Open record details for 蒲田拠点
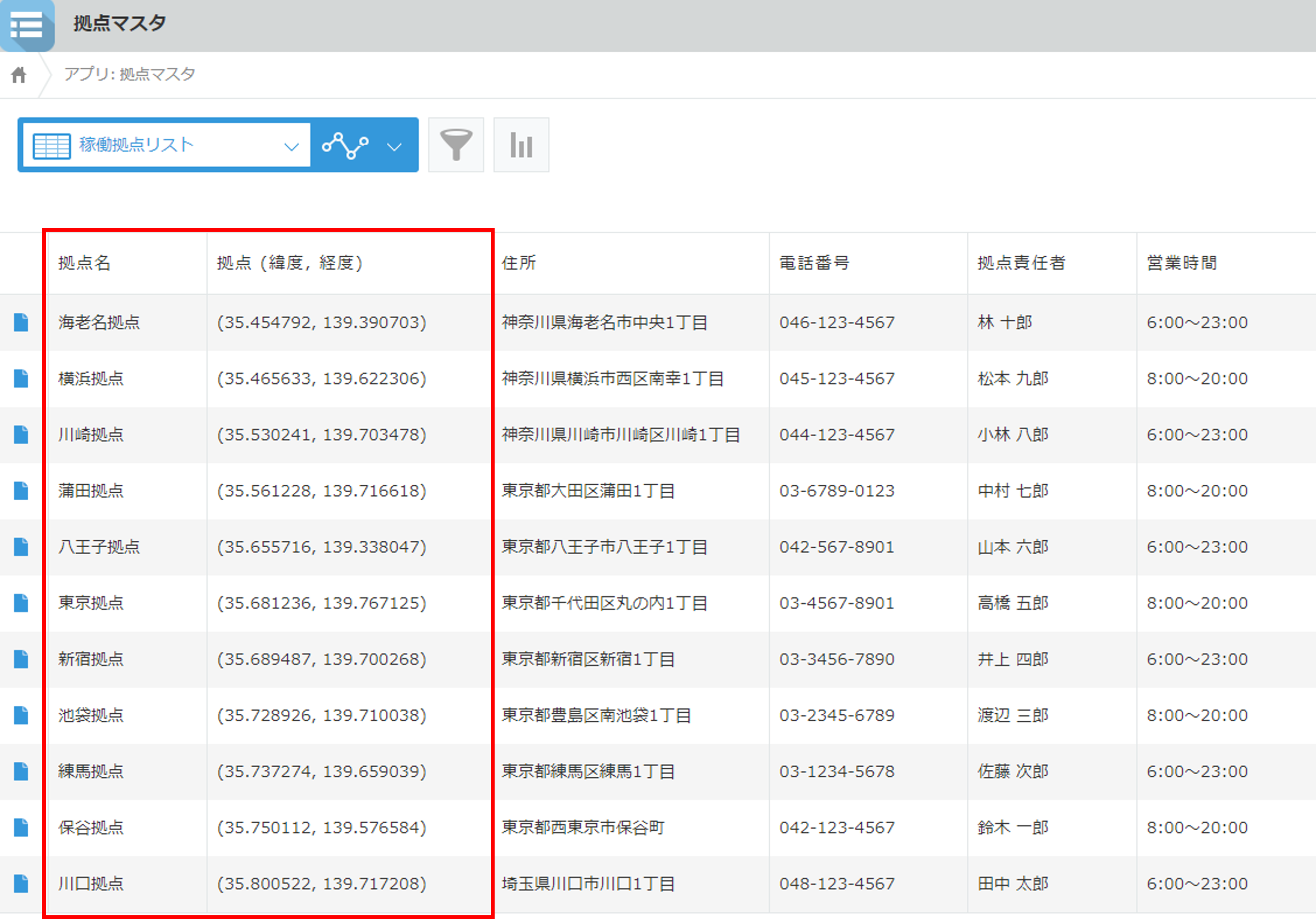1316x919 pixels. [x=21, y=491]
